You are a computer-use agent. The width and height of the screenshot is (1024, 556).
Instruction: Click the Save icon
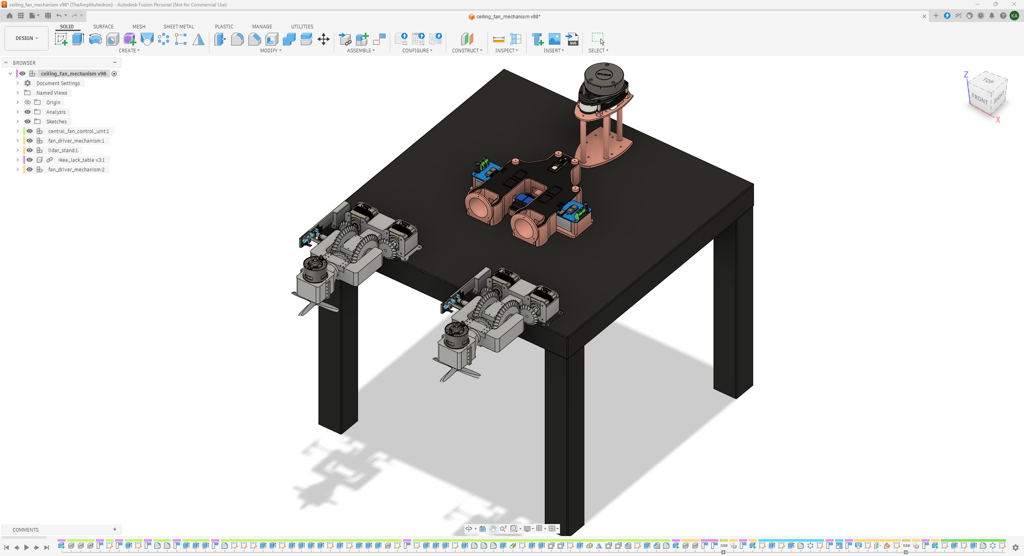[x=48, y=16]
